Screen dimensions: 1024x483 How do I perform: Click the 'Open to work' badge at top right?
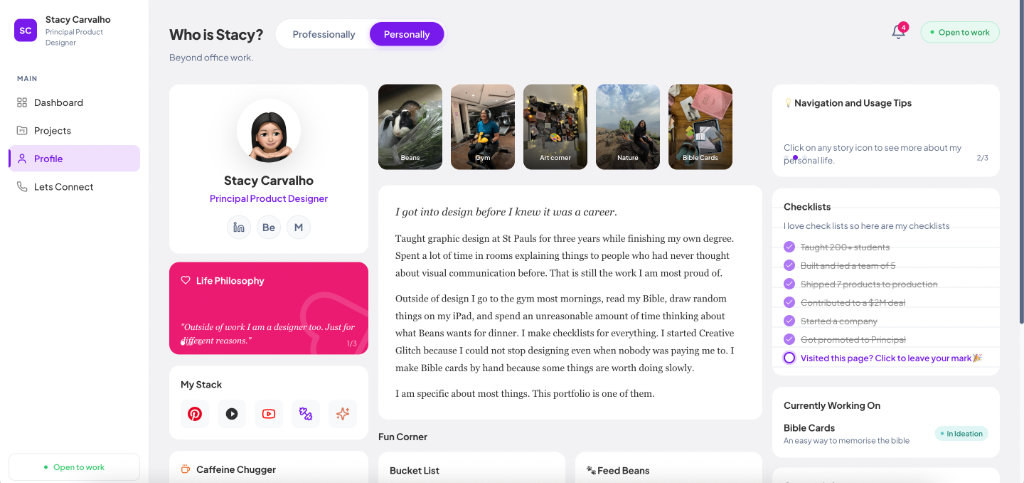click(x=960, y=32)
